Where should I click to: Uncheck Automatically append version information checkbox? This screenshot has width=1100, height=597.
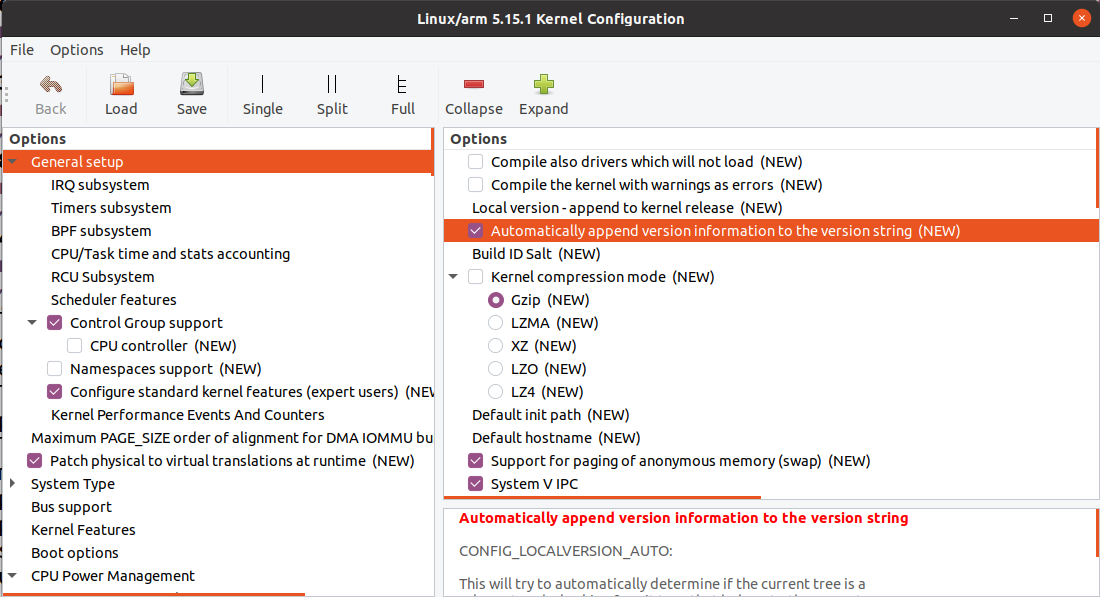[x=476, y=231]
